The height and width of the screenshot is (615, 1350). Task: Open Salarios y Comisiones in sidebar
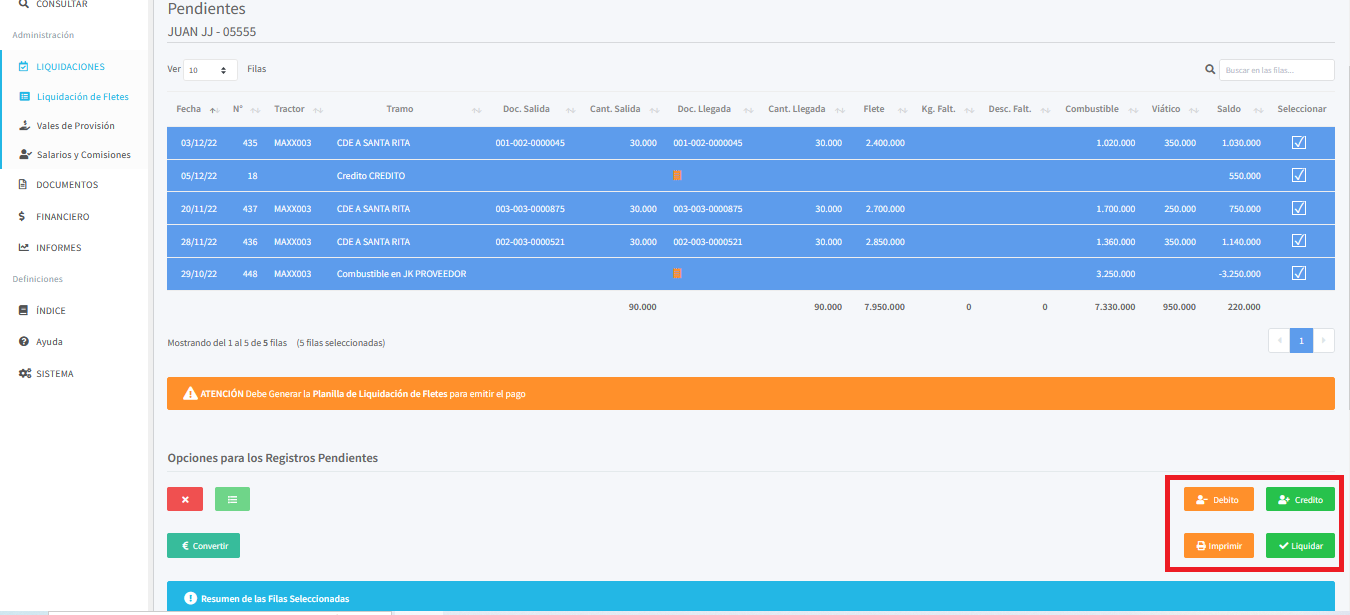coord(83,155)
